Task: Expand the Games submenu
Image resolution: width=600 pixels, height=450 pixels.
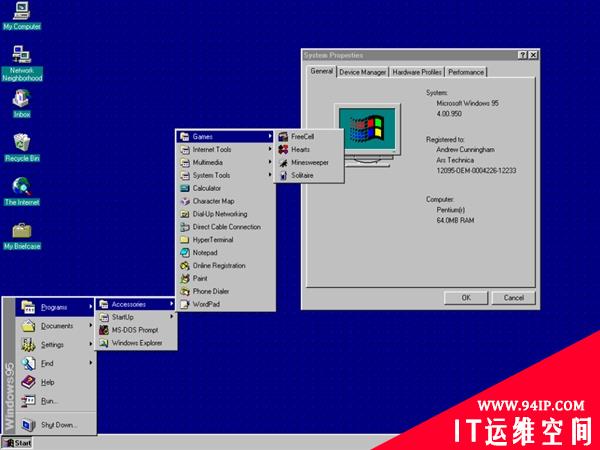Action: 226,137
